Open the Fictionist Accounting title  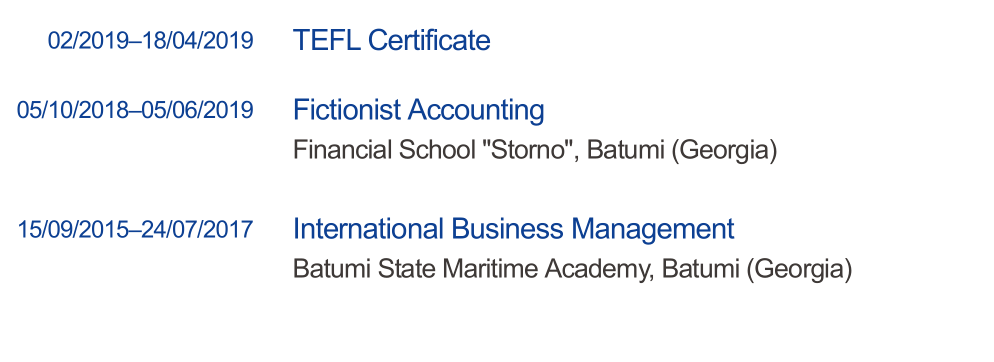click(418, 110)
